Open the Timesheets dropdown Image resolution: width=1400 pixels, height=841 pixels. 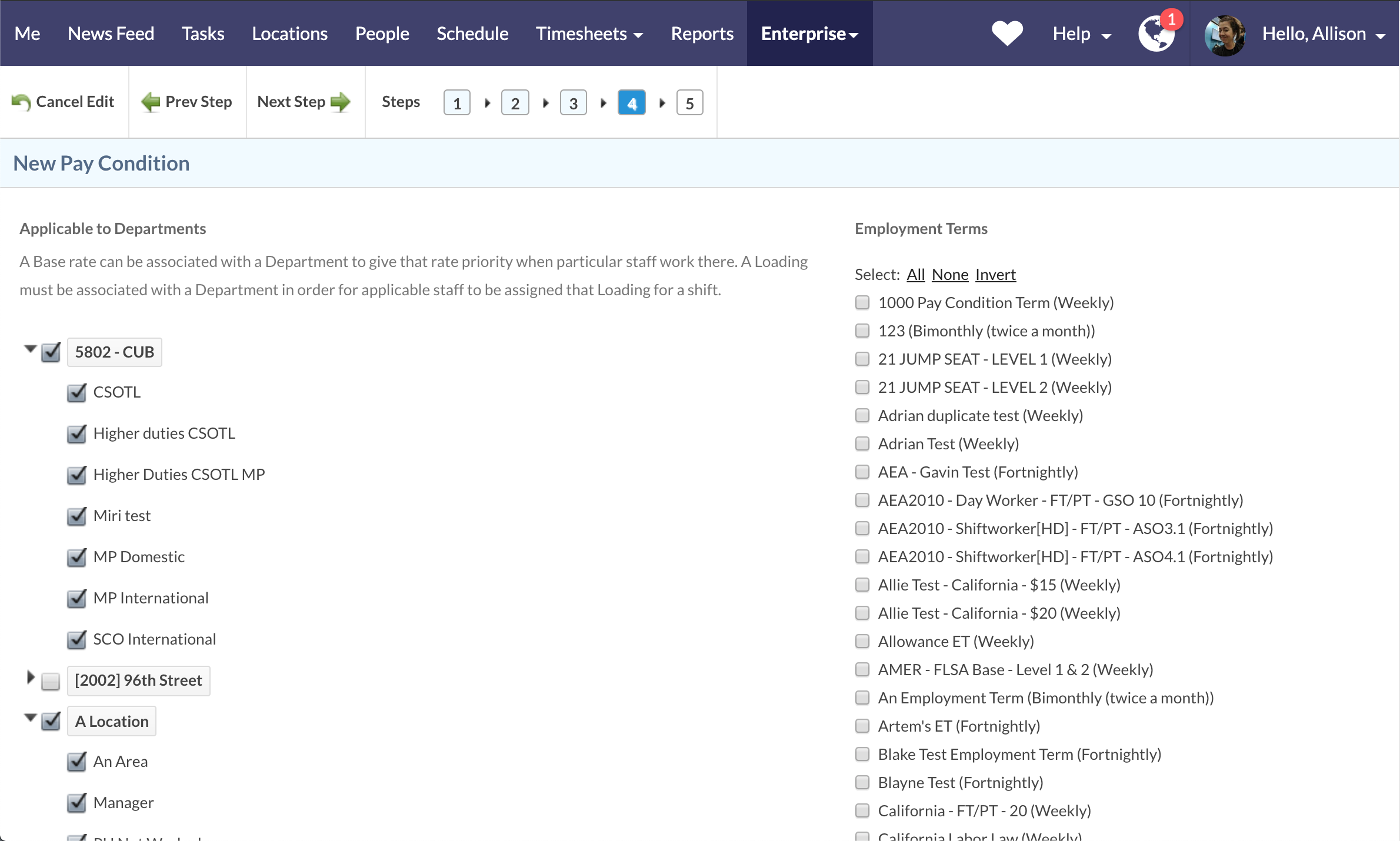point(589,34)
